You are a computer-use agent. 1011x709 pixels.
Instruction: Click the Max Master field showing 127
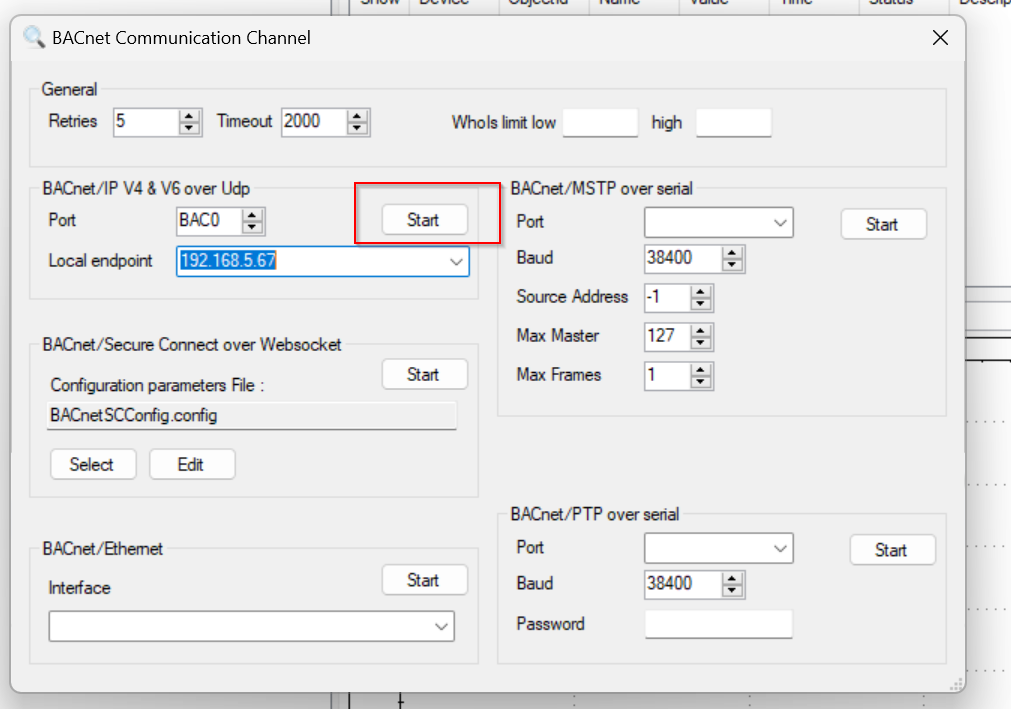click(x=668, y=336)
